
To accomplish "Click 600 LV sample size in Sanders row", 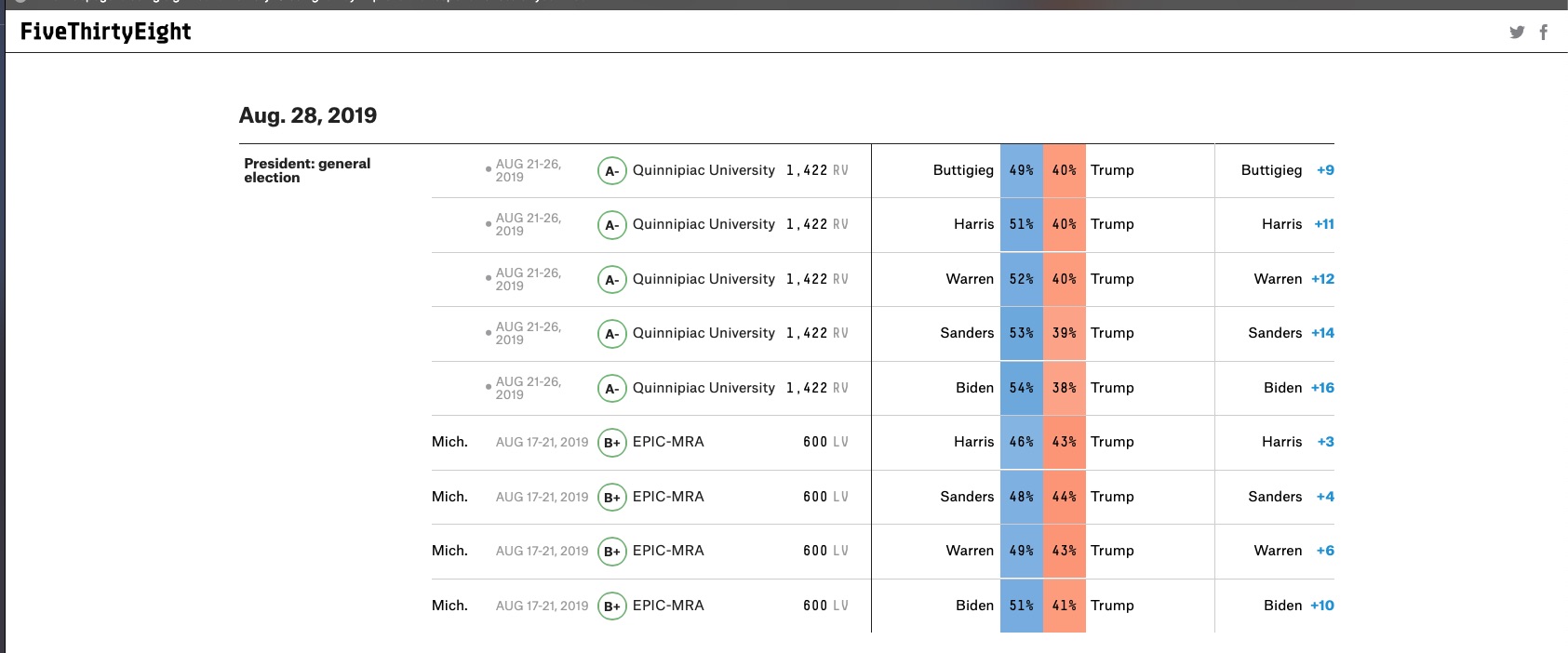I will (x=825, y=497).
